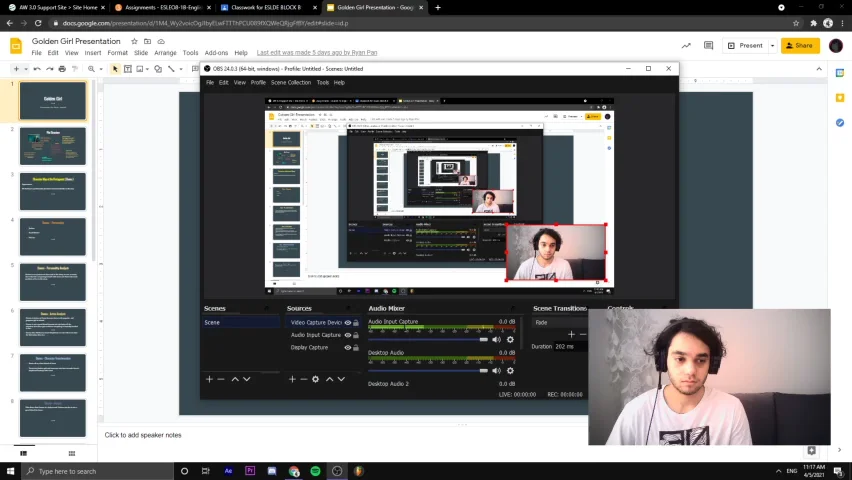This screenshot has width=852, height=480.
Task: Open new slide layout dropdown arrow
Action: coord(26,69)
